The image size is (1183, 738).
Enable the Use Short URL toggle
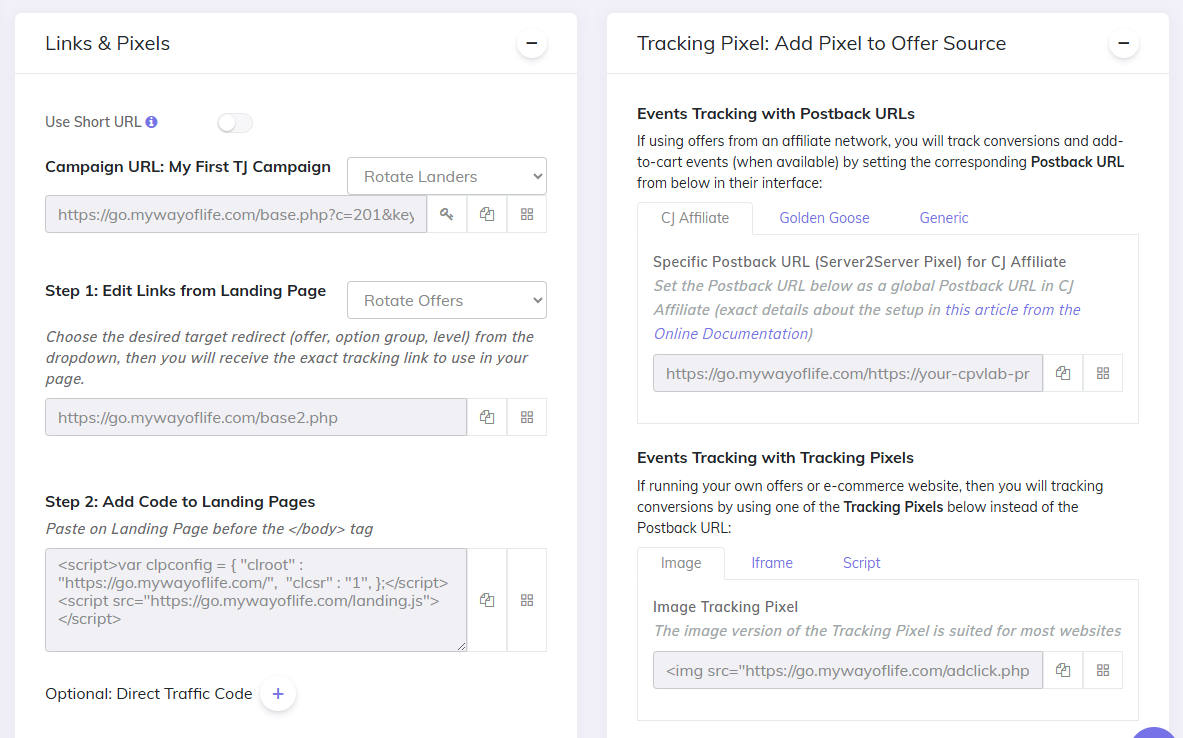[x=234, y=121]
